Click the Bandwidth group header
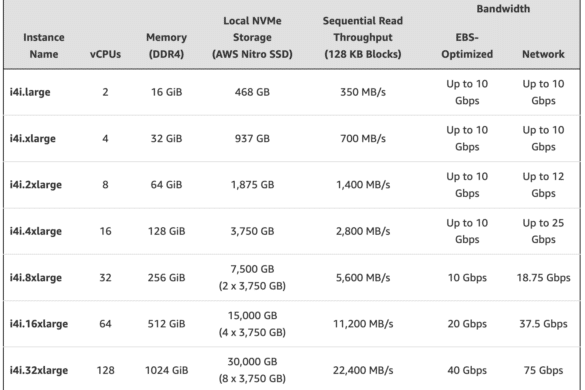 503,9
